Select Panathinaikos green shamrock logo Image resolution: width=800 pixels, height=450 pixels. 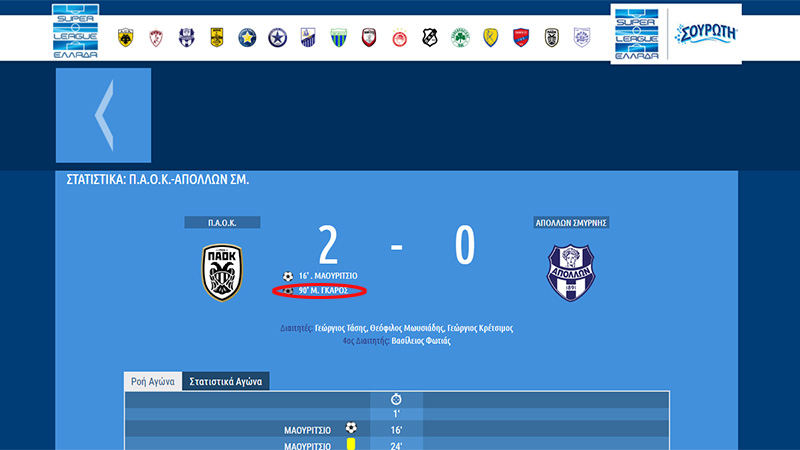click(x=460, y=38)
